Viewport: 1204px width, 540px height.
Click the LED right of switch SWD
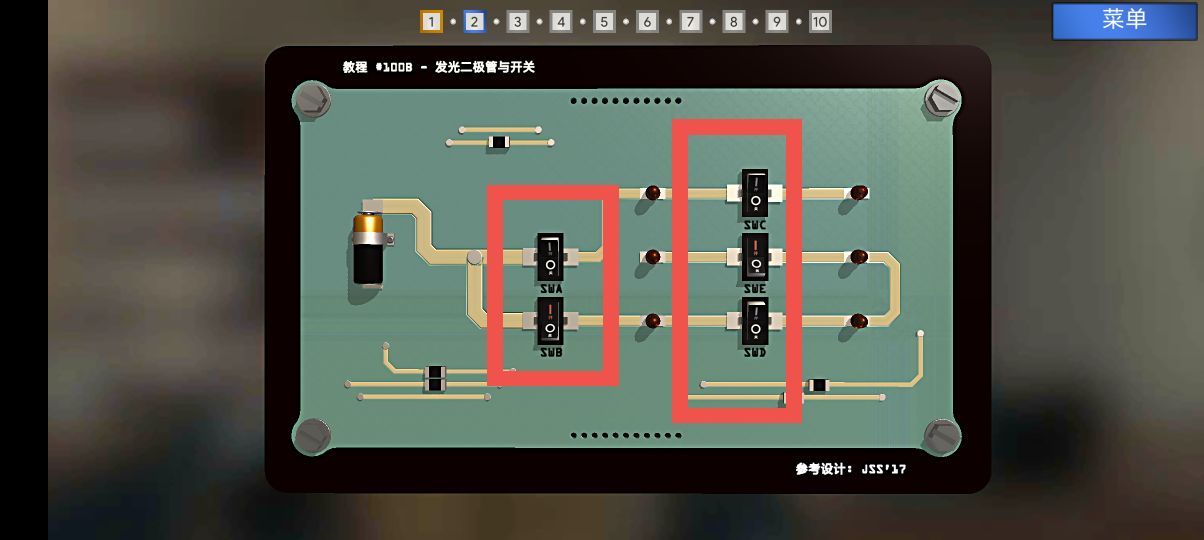858,321
